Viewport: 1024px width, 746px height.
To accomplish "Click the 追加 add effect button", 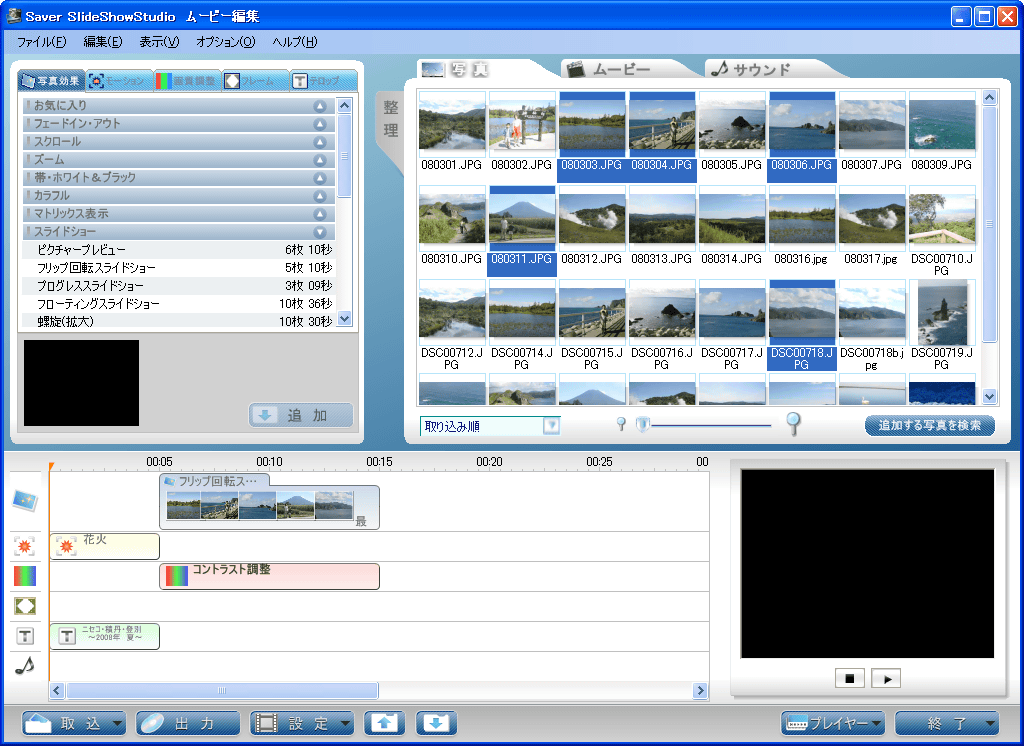I will (x=301, y=415).
